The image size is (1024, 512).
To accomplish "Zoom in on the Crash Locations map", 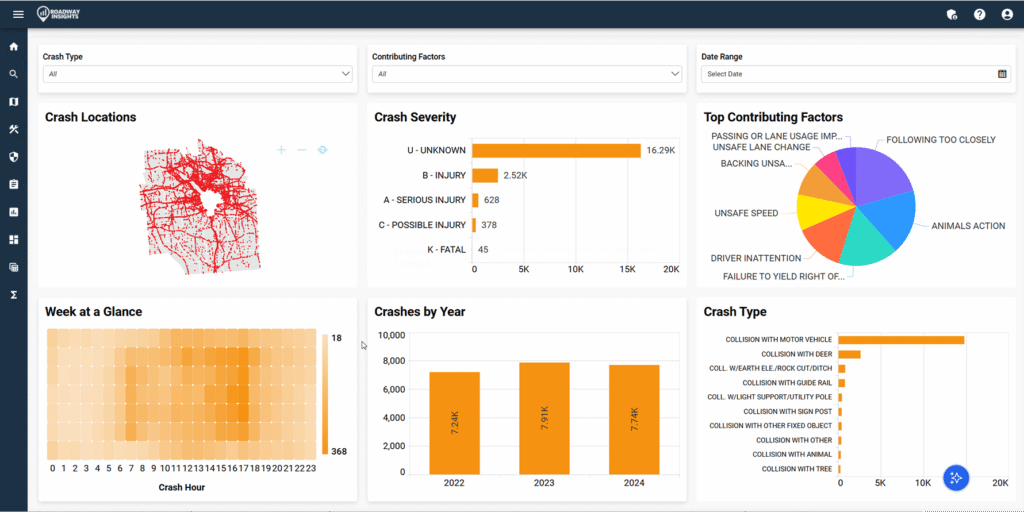I will 281,150.
